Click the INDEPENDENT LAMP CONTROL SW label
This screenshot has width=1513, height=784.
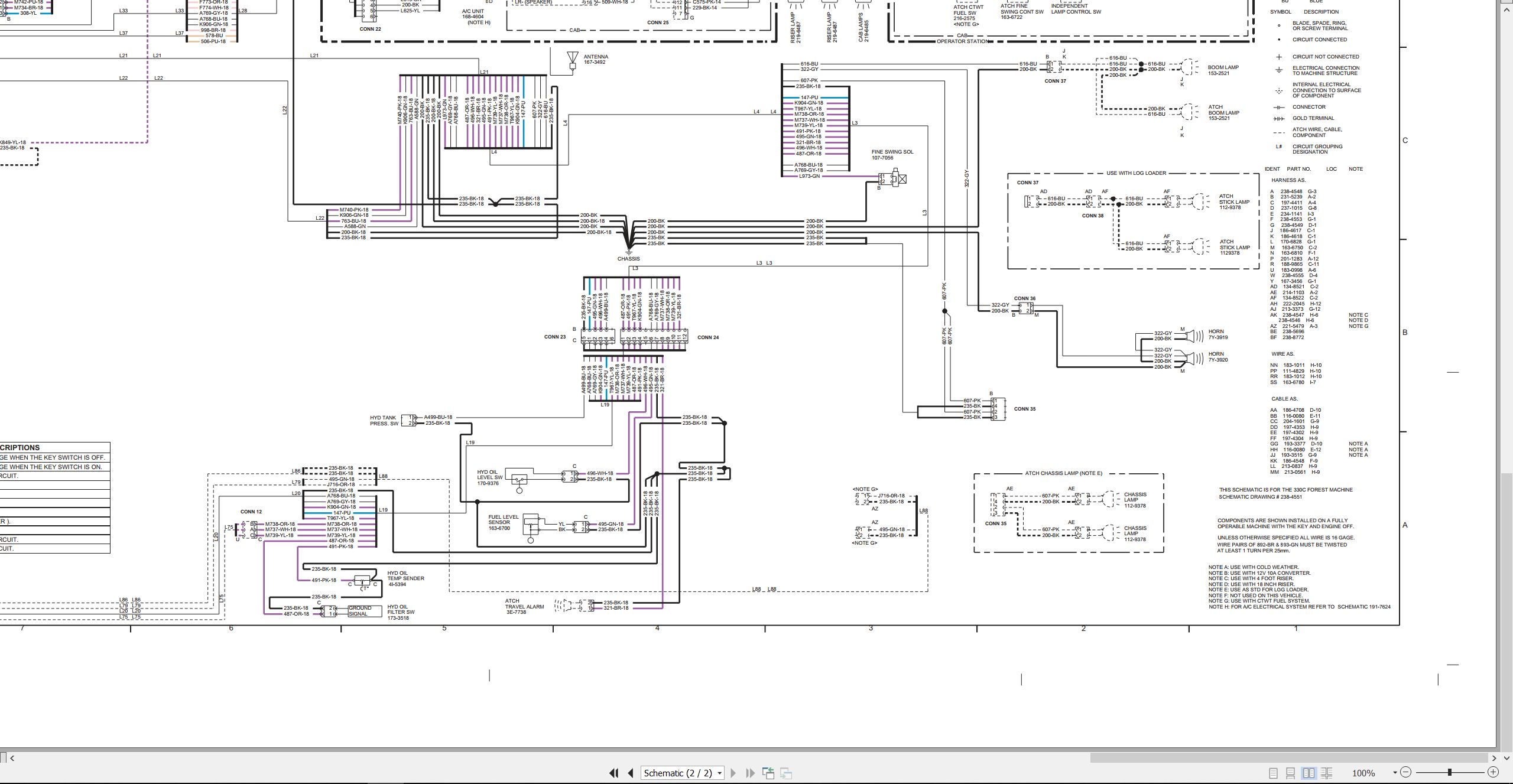click(1076, 9)
